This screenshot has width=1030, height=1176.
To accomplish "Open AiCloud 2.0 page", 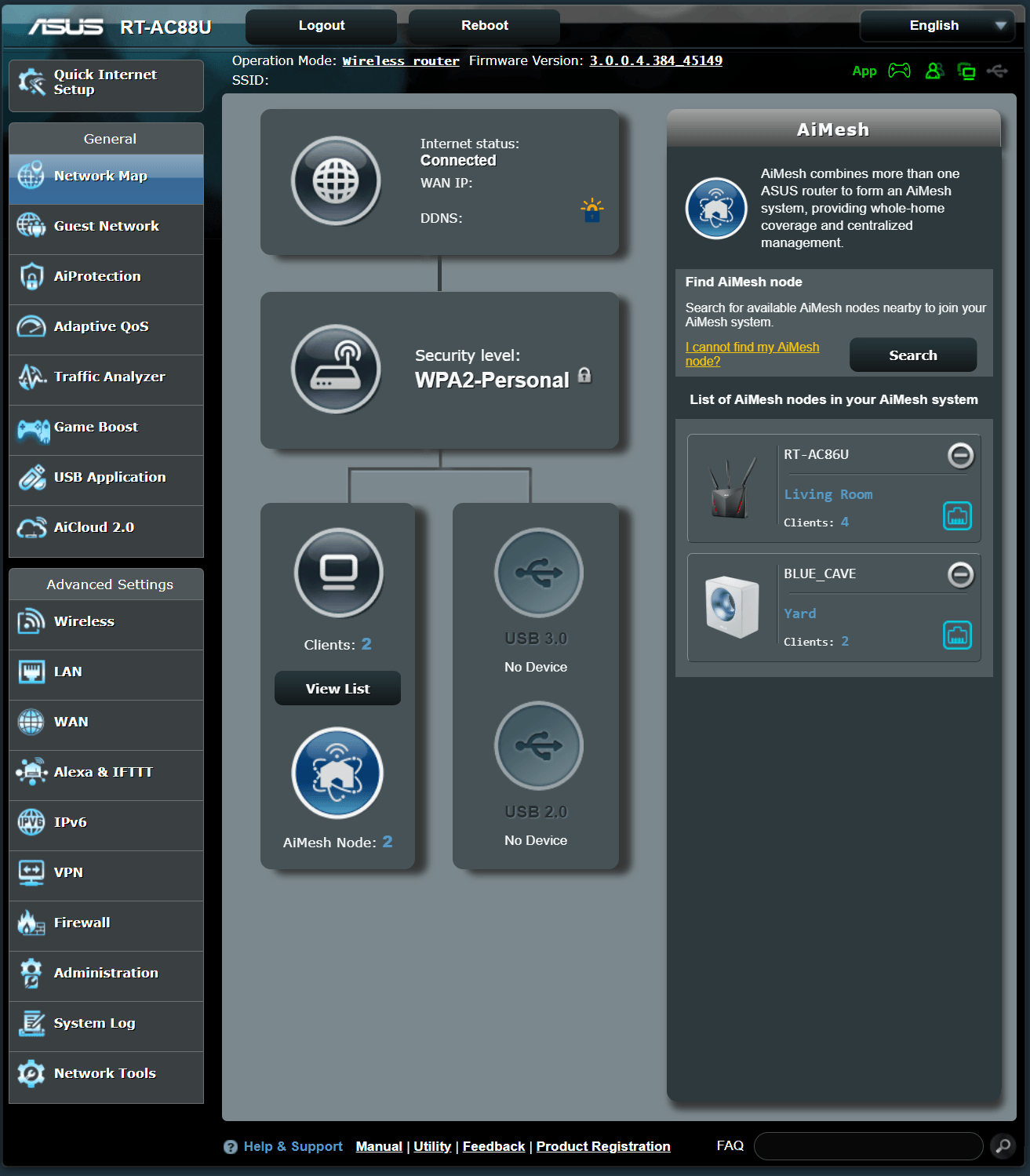I will [106, 530].
